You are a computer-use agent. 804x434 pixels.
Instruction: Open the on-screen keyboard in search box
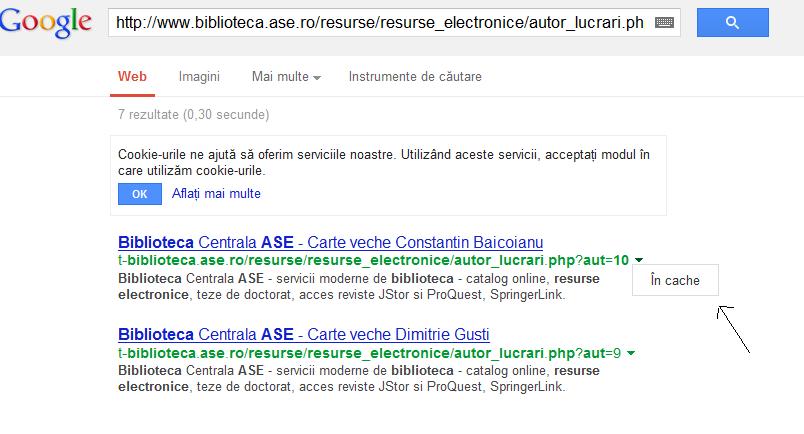click(x=665, y=22)
